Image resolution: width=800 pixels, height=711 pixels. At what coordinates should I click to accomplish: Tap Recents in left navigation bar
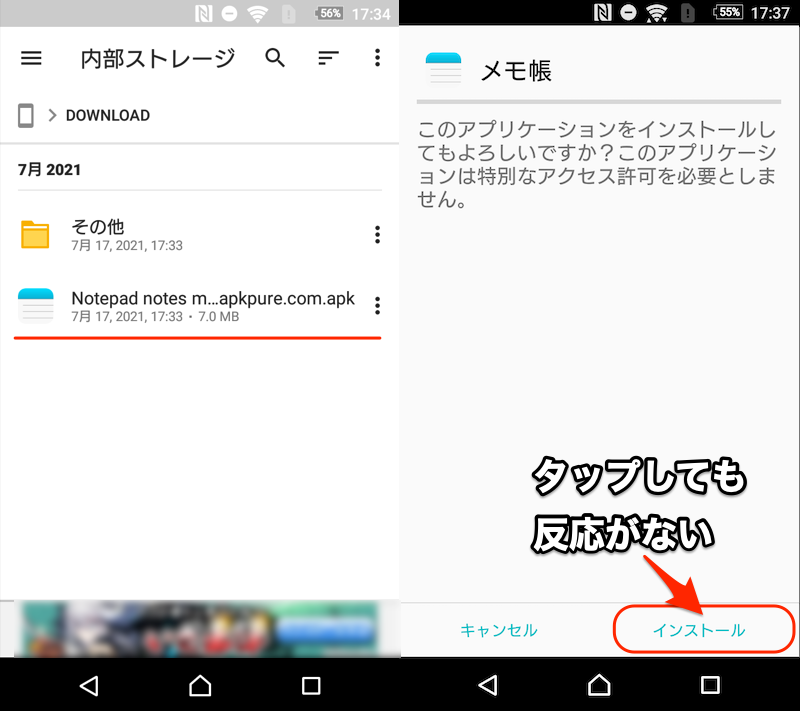click(x=311, y=685)
